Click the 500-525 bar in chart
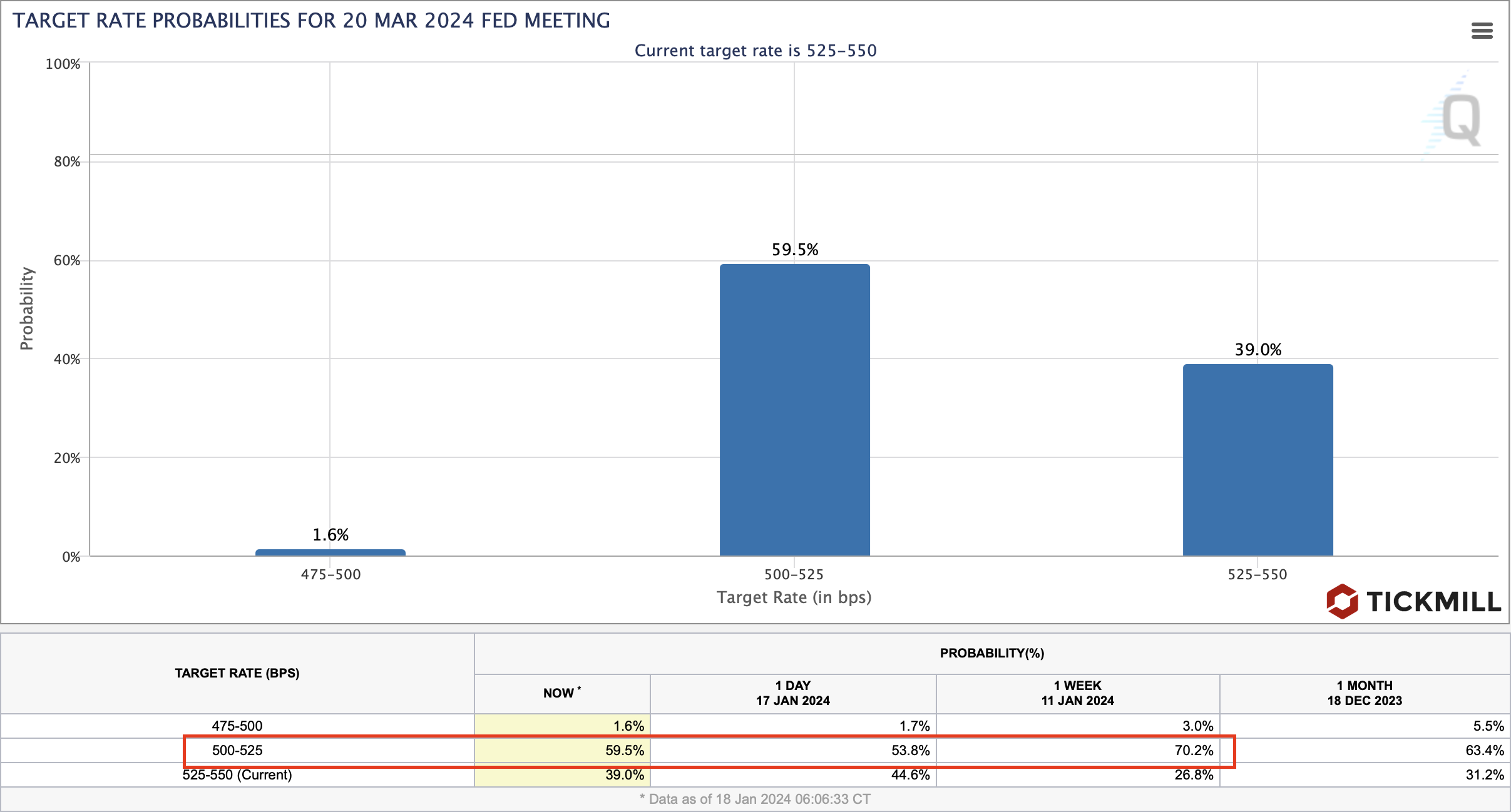 794,410
